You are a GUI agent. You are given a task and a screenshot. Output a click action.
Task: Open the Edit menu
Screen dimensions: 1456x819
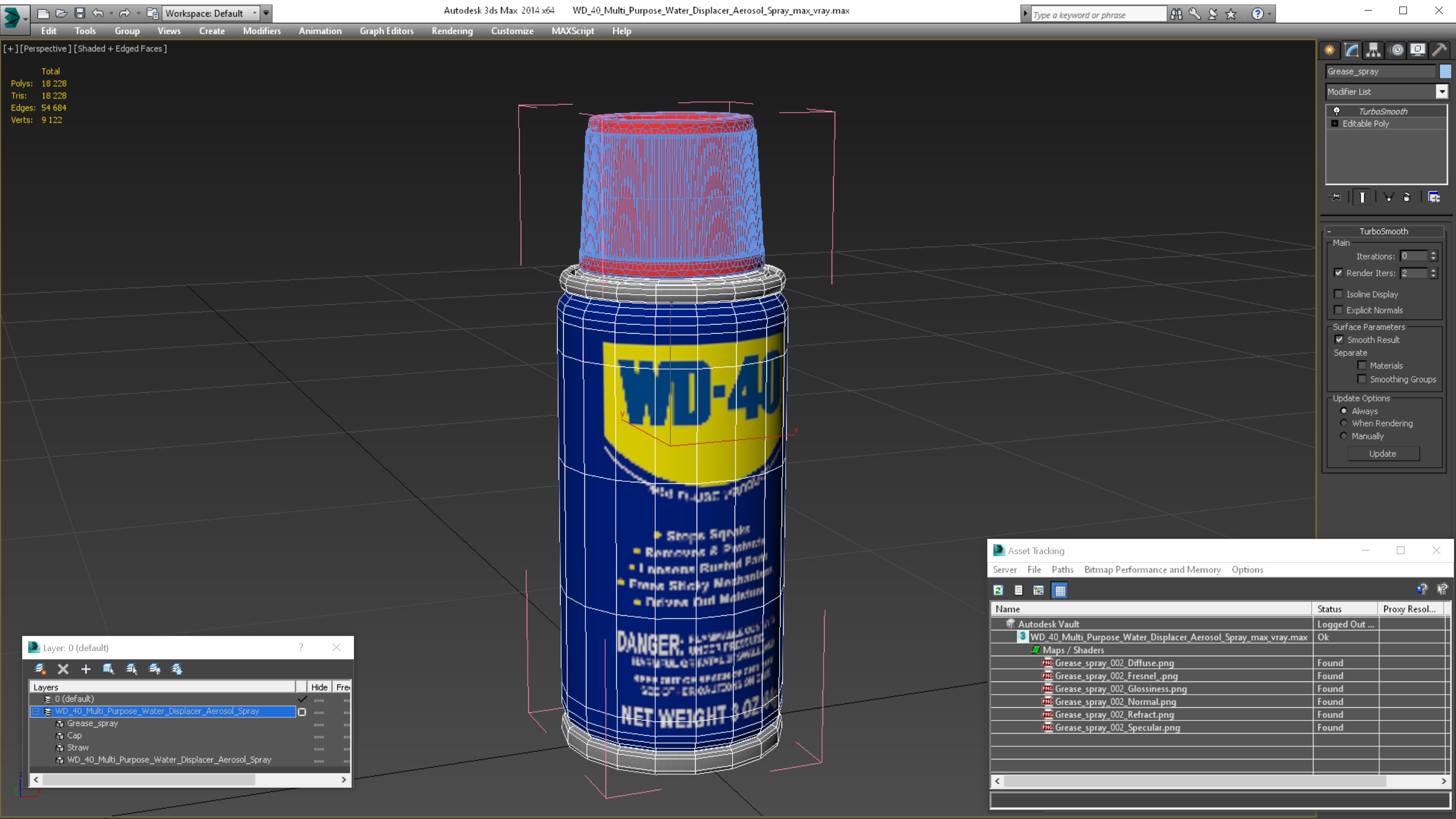coord(49,31)
